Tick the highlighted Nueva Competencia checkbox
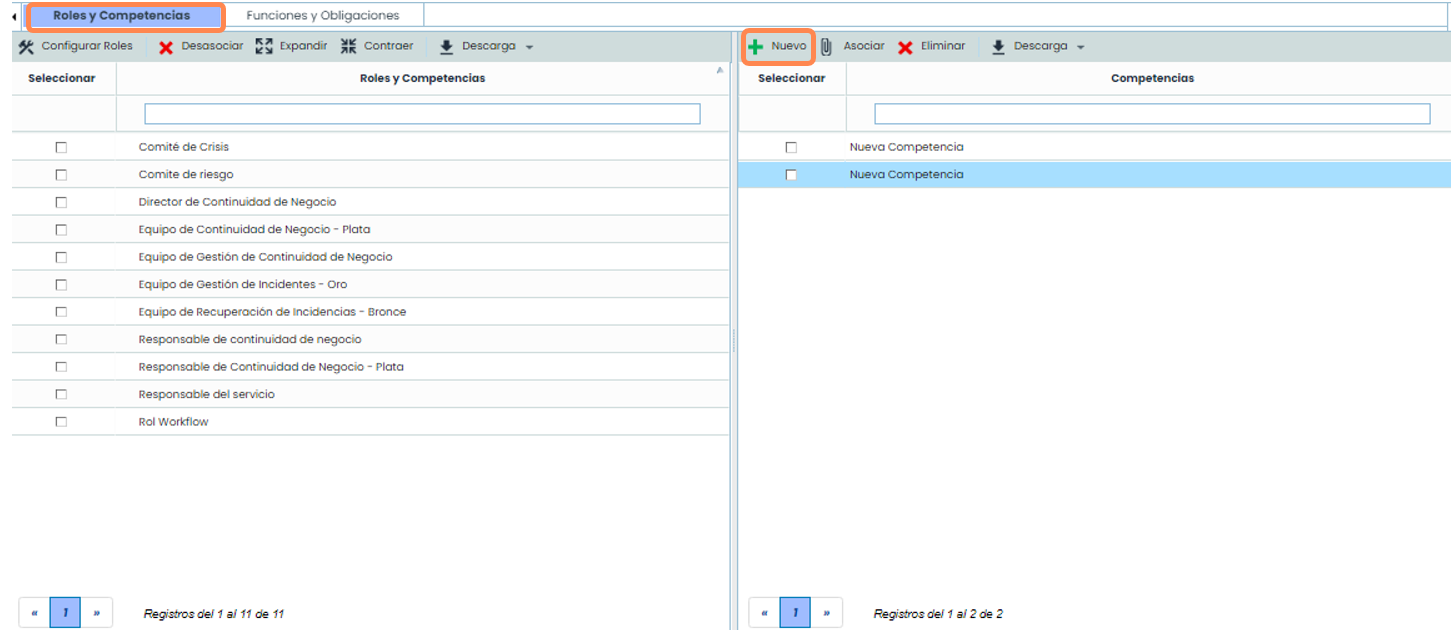 (x=791, y=175)
